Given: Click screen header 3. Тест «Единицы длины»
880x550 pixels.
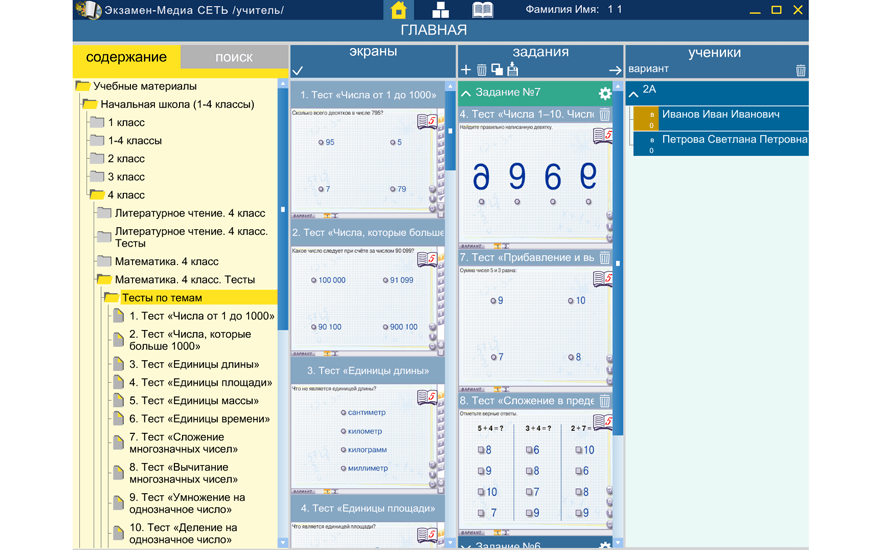Looking at the screenshot, I should [368, 370].
